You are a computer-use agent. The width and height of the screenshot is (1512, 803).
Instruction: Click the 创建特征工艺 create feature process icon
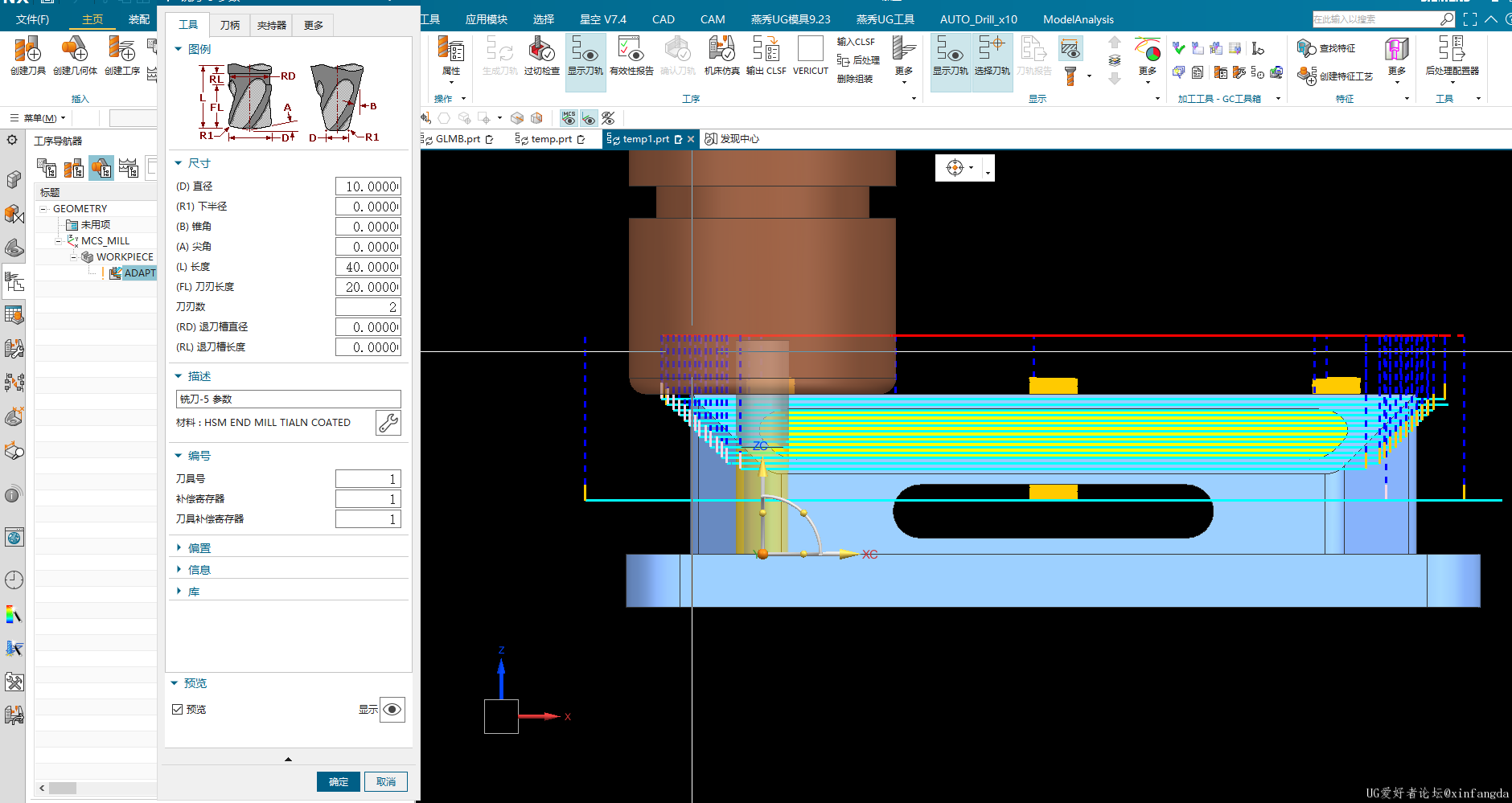tap(1335, 76)
